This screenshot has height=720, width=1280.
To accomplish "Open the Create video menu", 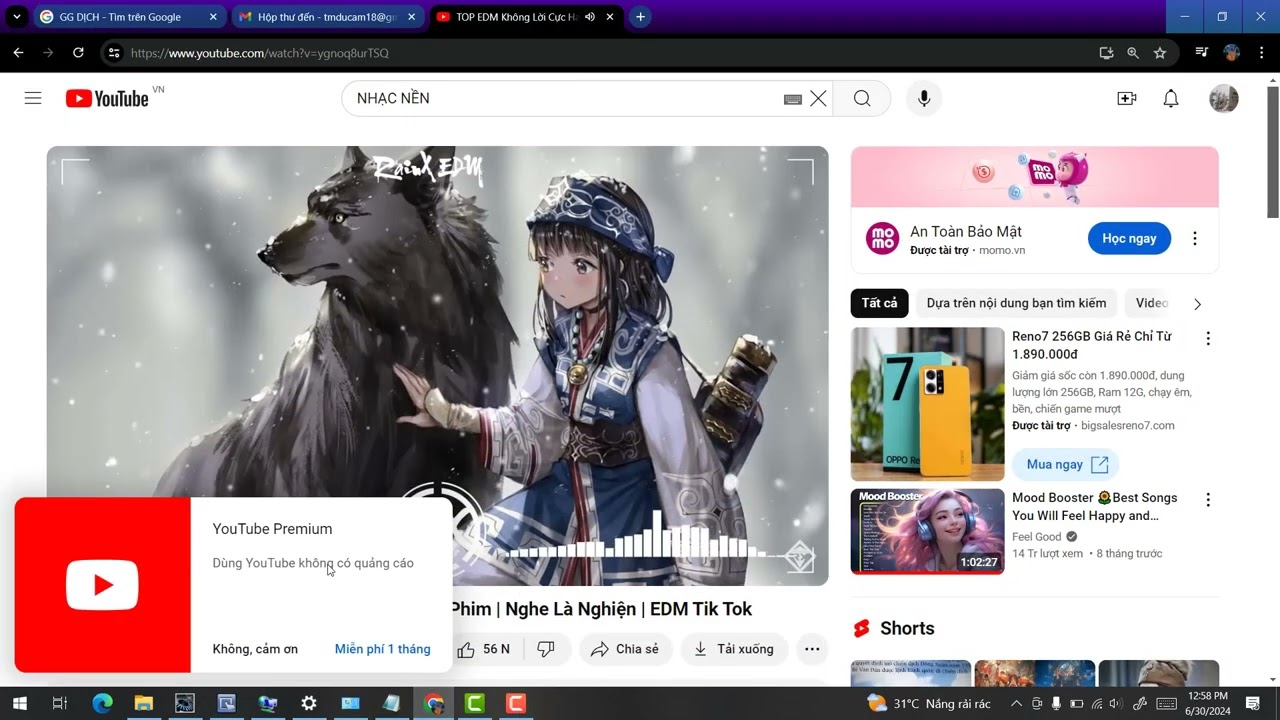I will [1127, 98].
